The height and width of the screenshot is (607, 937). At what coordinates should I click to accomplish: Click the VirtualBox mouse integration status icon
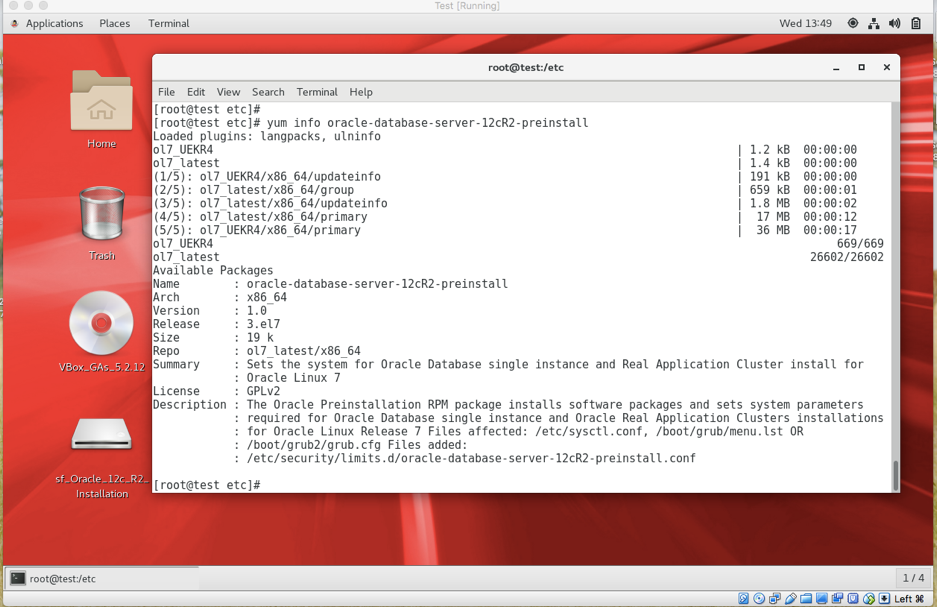pos(869,598)
